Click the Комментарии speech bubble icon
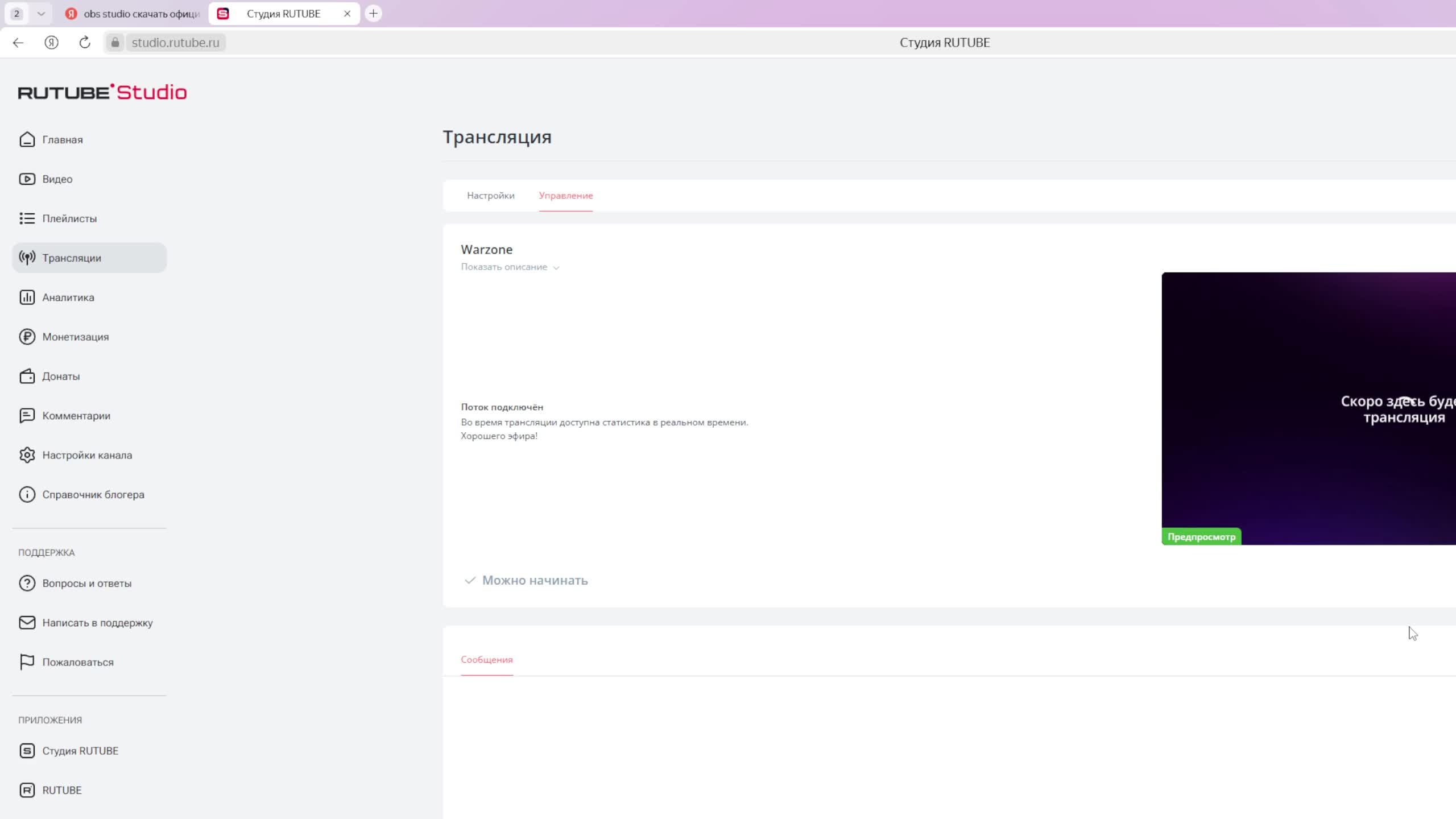Viewport: 1456px width, 819px height. click(27, 416)
